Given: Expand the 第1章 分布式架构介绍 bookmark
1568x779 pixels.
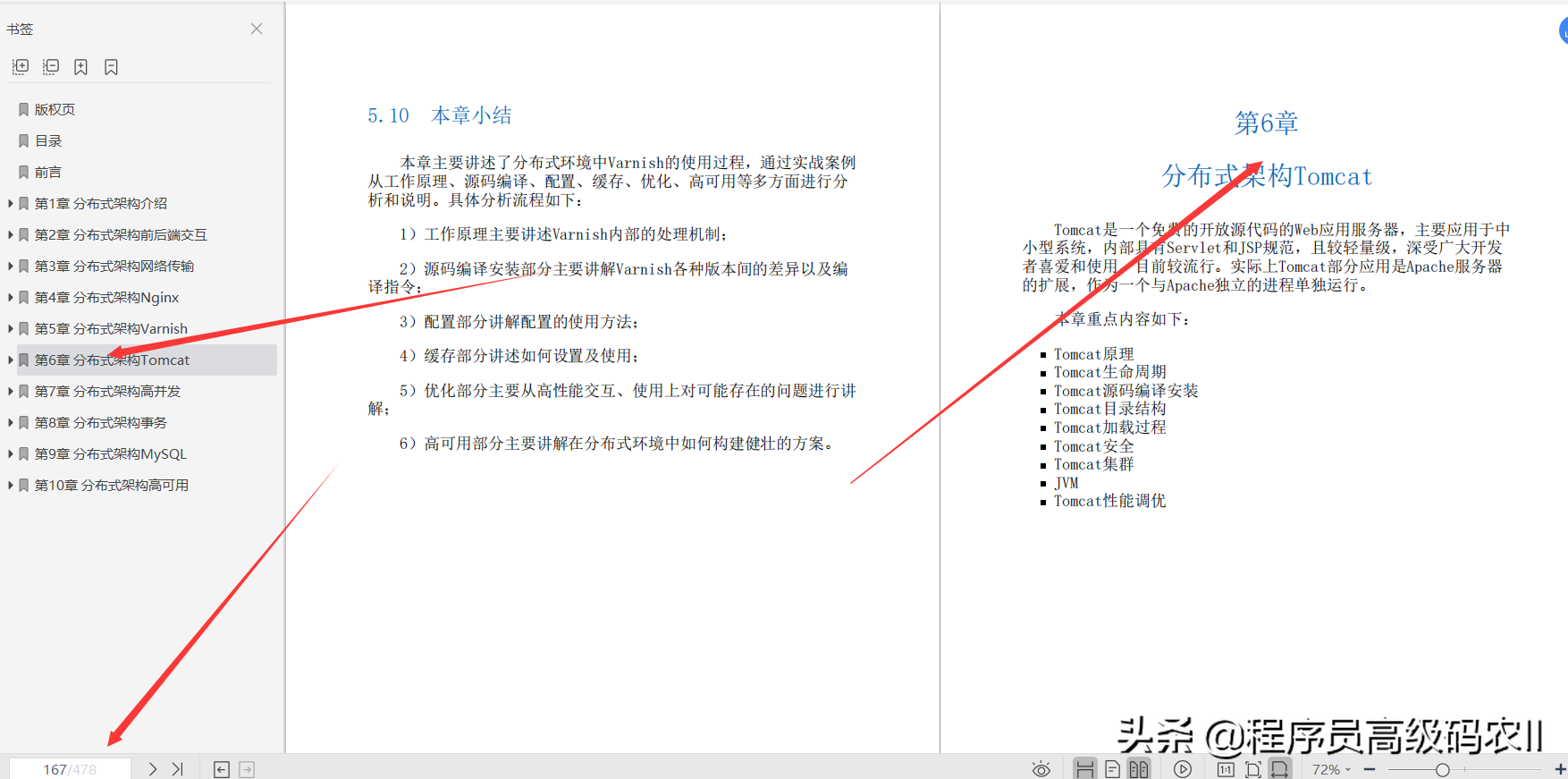Looking at the screenshot, I should click(x=11, y=203).
